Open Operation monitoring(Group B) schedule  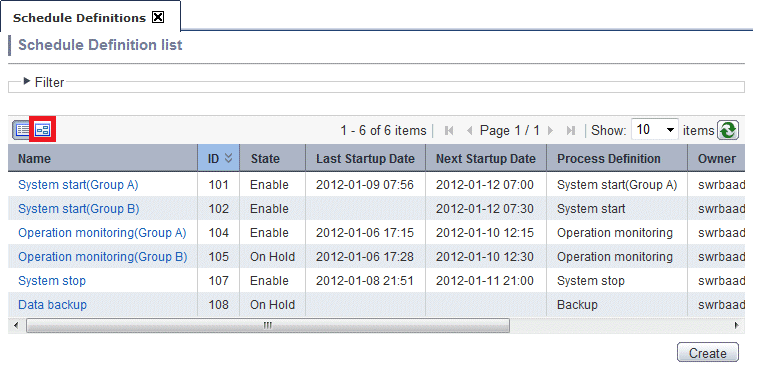point(102,256)
